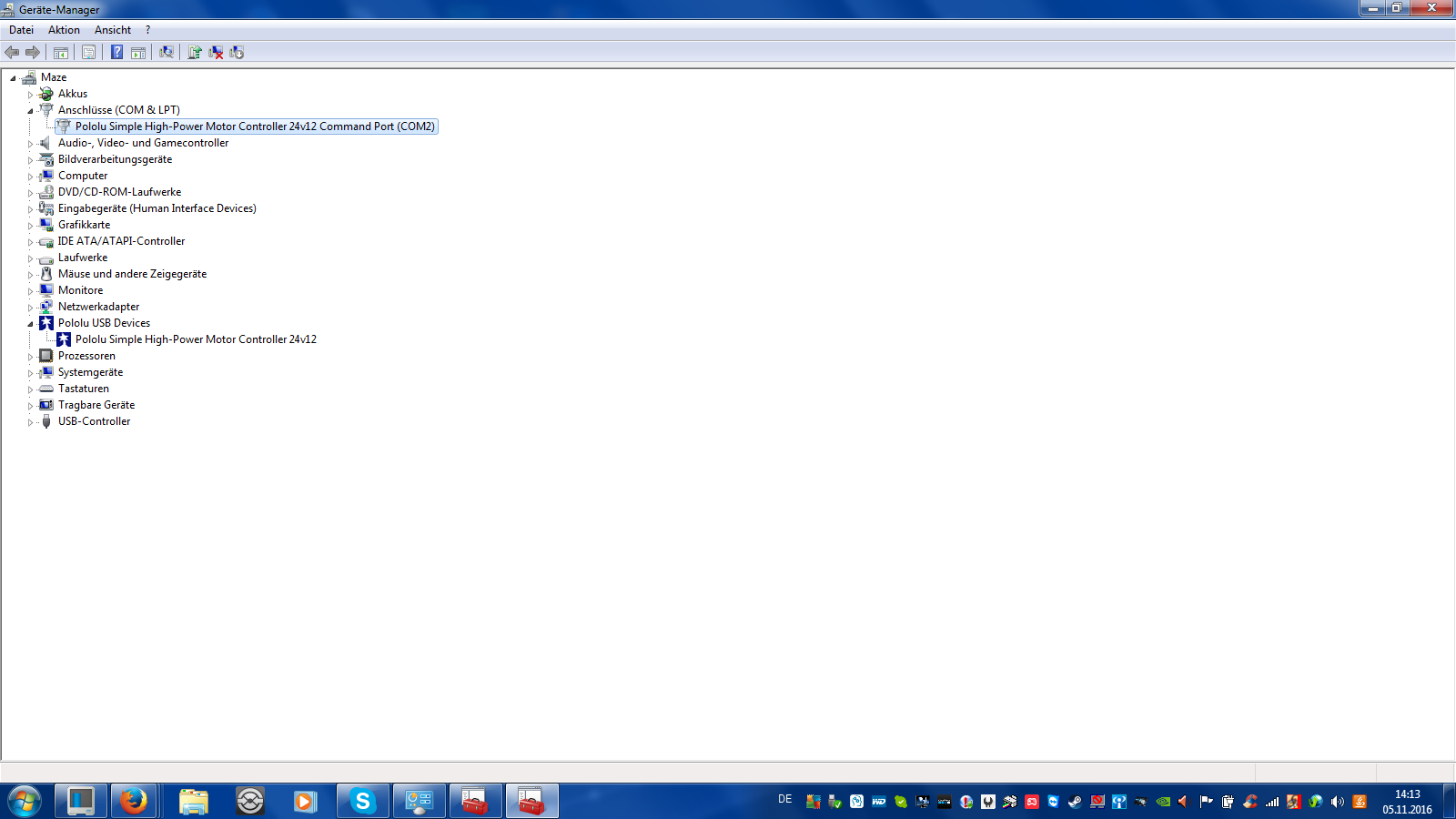Open the Aktion menu
Screen dimensions: 1456x819
click(64, 30)
